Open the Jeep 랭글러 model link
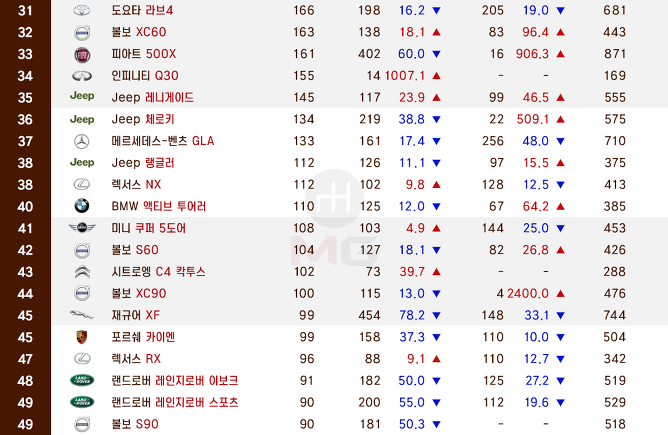 point(143,163)
